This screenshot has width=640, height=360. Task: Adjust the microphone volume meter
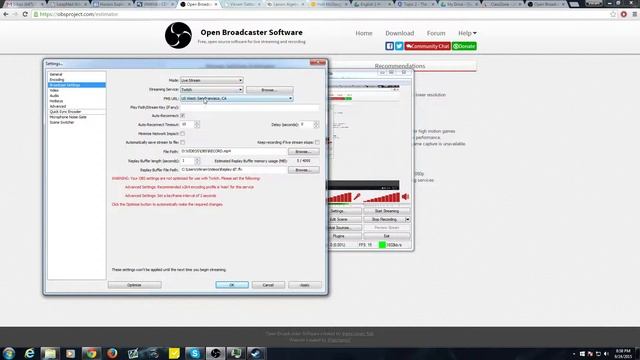click(x=340, y=198)
